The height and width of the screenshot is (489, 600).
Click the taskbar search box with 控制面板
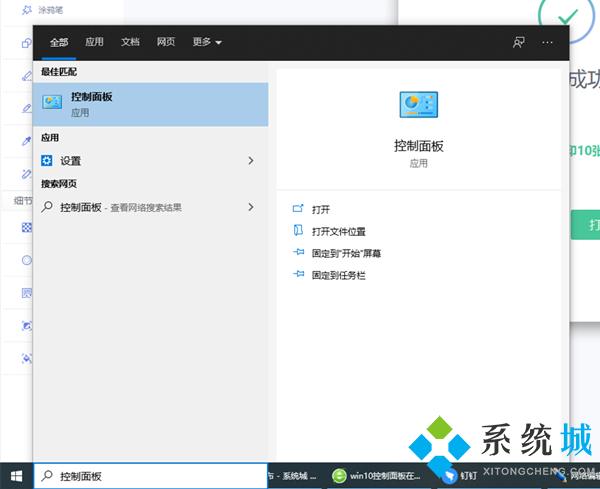click(151, 476)
